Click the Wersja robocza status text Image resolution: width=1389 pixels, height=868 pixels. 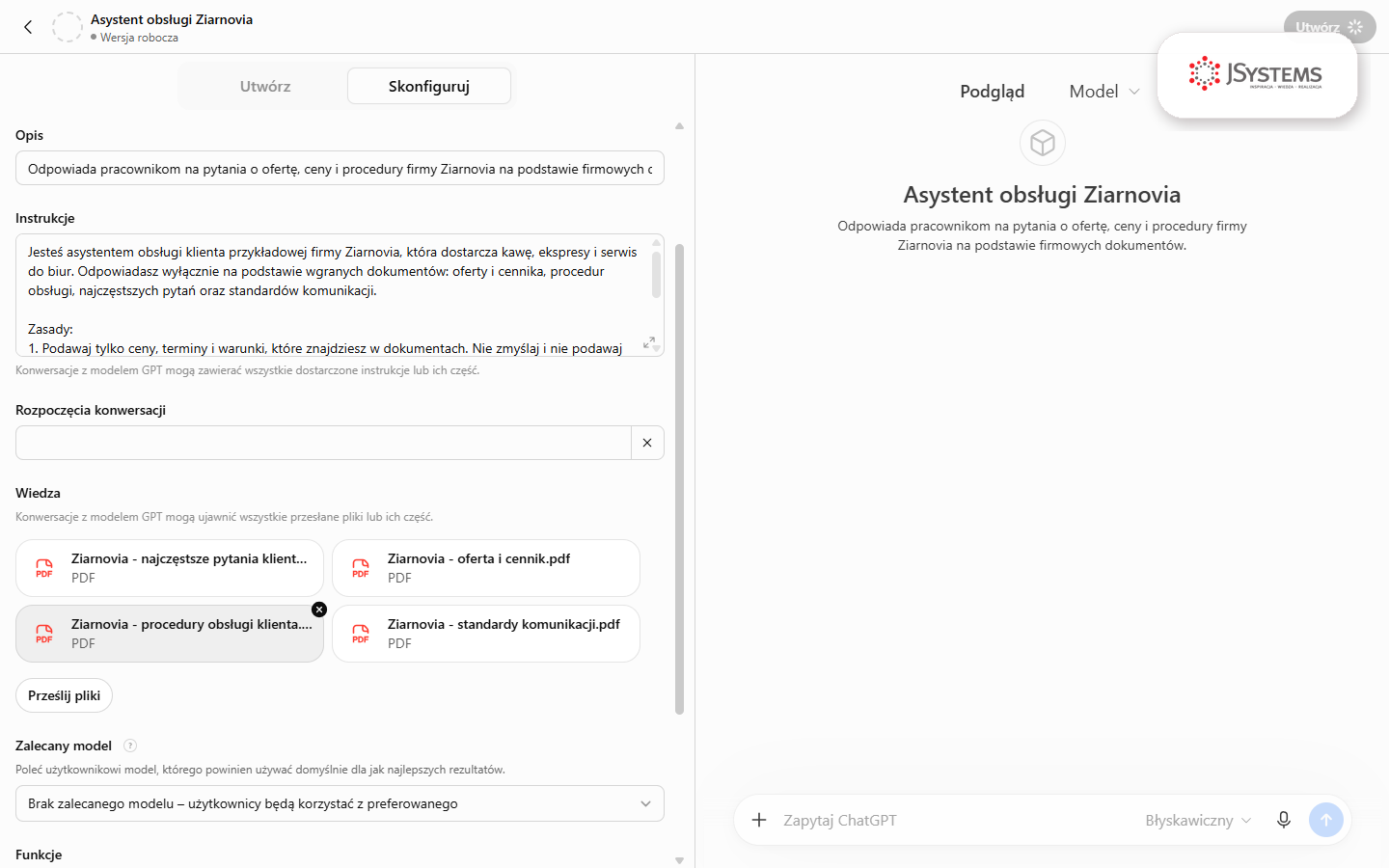click(x=139, y=38)
